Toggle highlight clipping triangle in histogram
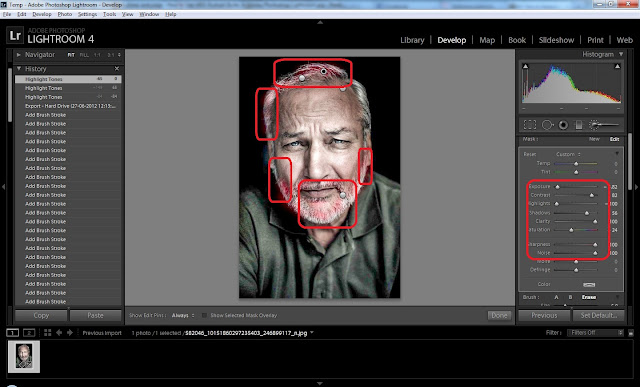 pyautogui.click(x=617, y=66)
